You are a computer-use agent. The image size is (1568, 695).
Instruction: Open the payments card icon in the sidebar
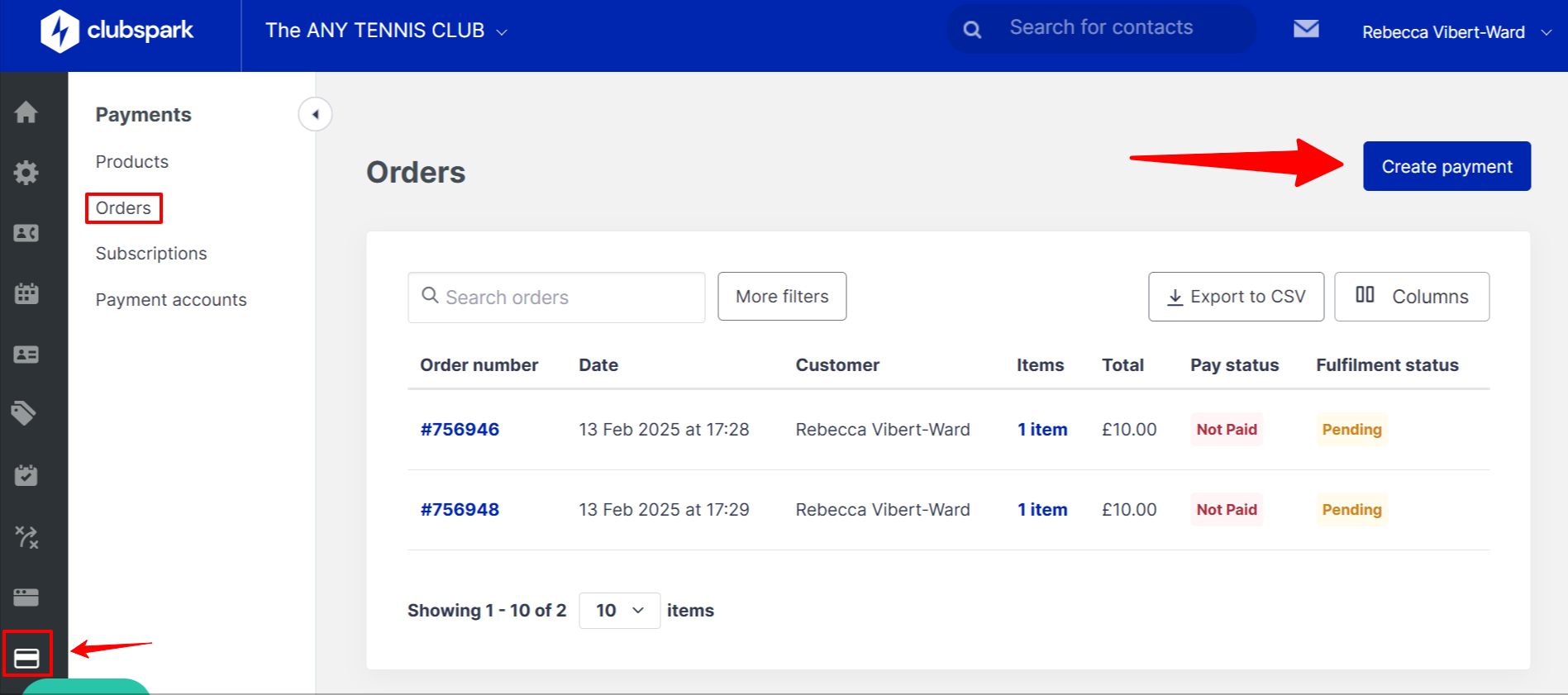click(x=26, y=658)
